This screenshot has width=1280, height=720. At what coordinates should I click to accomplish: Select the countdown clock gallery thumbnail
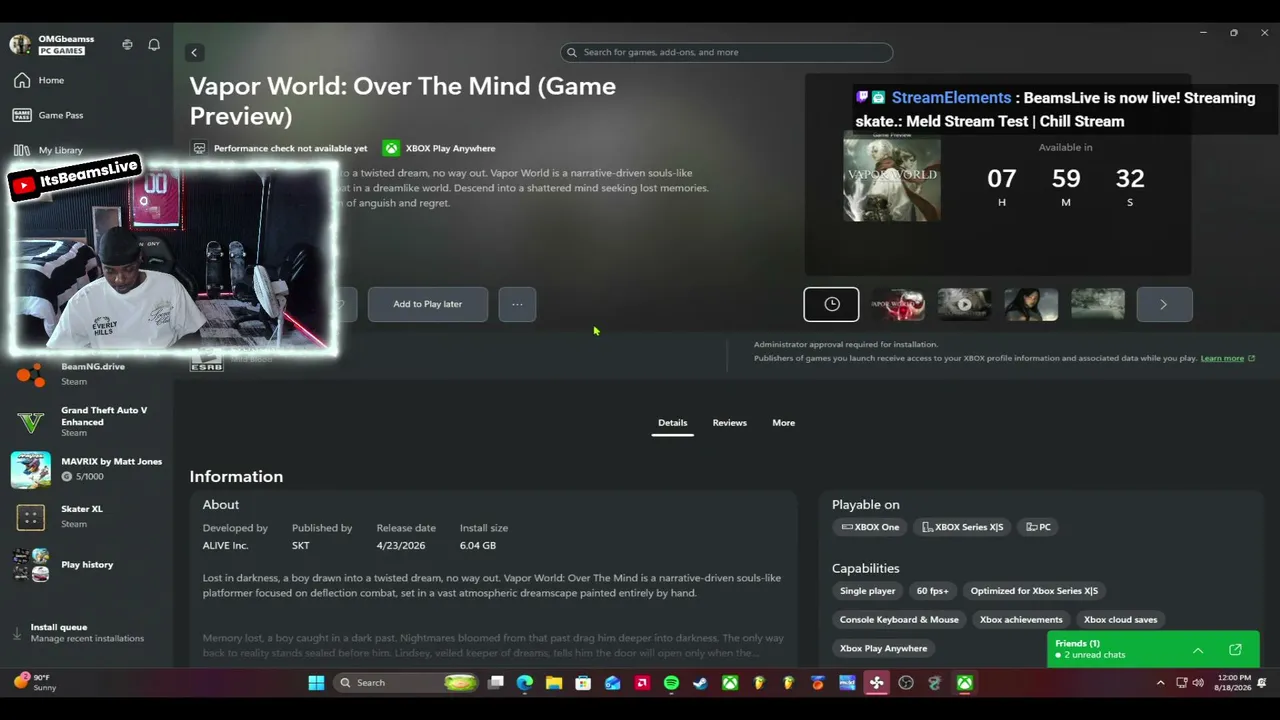pos(831,304)
